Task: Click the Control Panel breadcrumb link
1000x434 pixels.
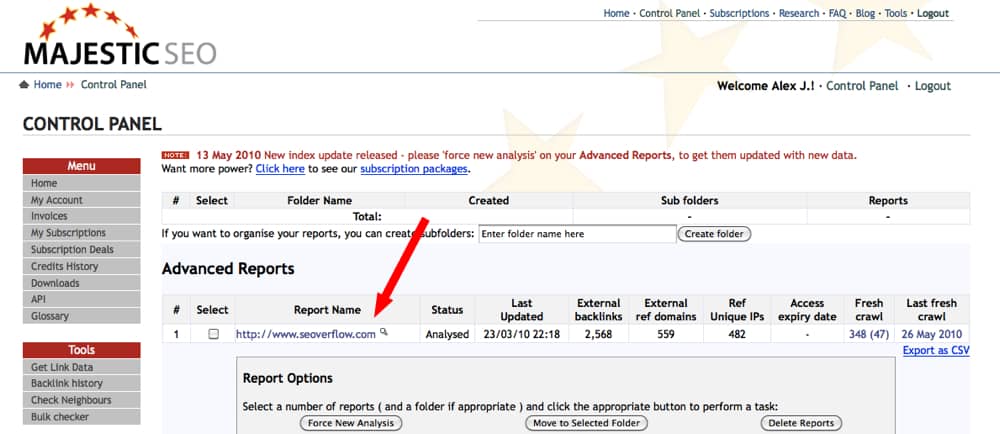Action: [114, 85]
